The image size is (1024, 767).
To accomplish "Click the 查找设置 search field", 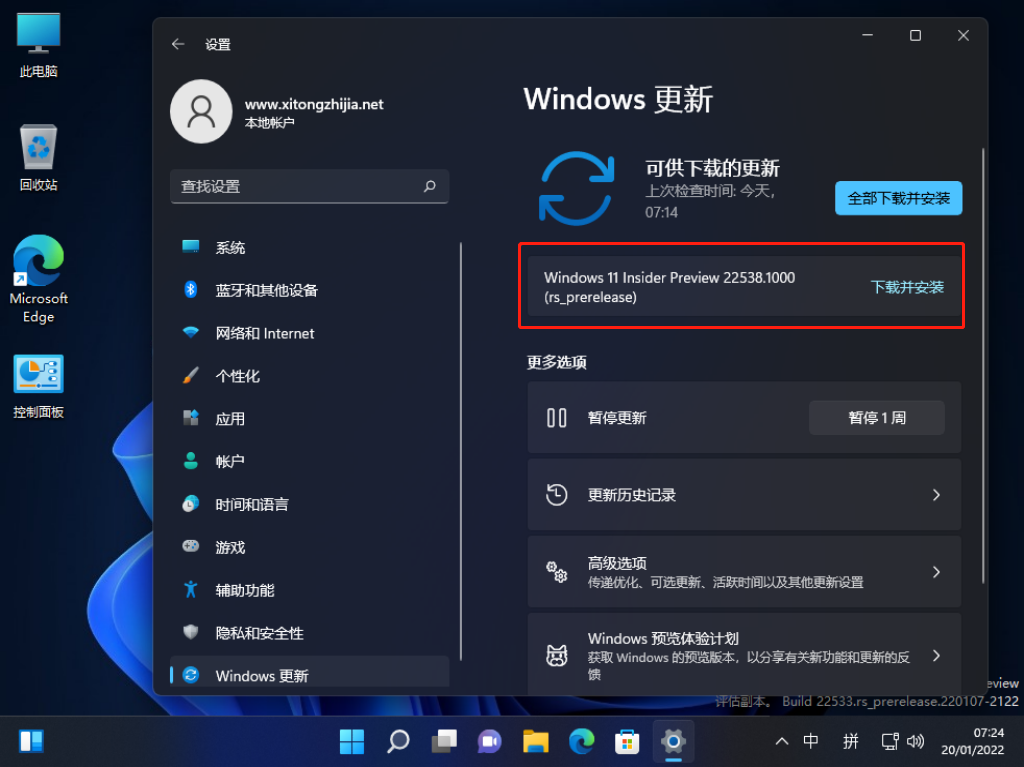I will click(309, 186).
